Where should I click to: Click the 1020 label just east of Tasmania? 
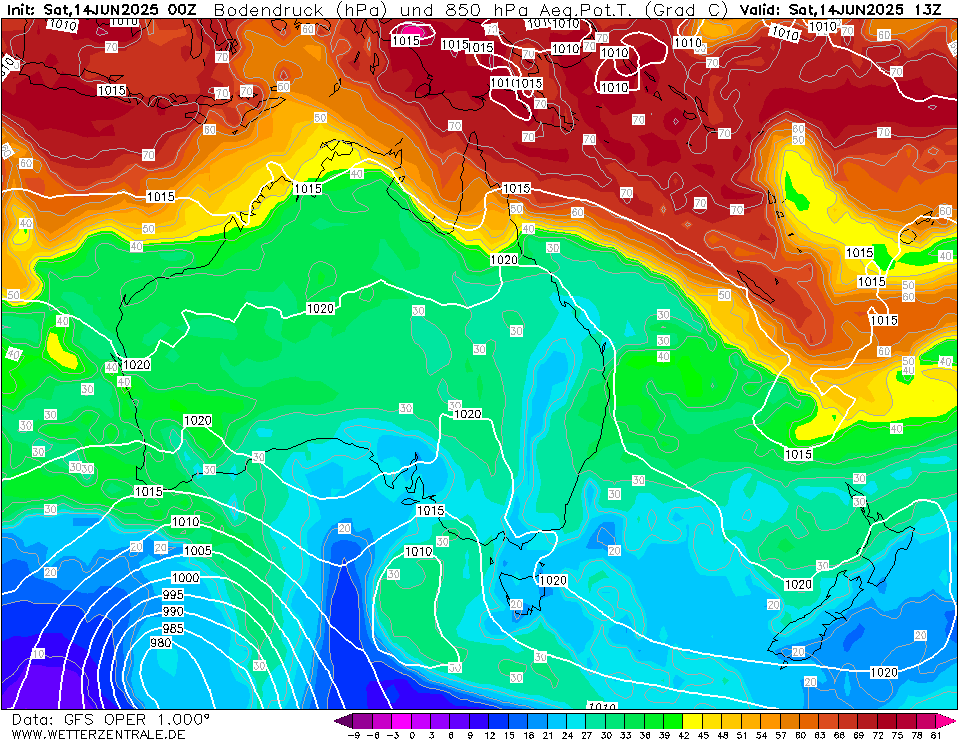tap(553, 580)
